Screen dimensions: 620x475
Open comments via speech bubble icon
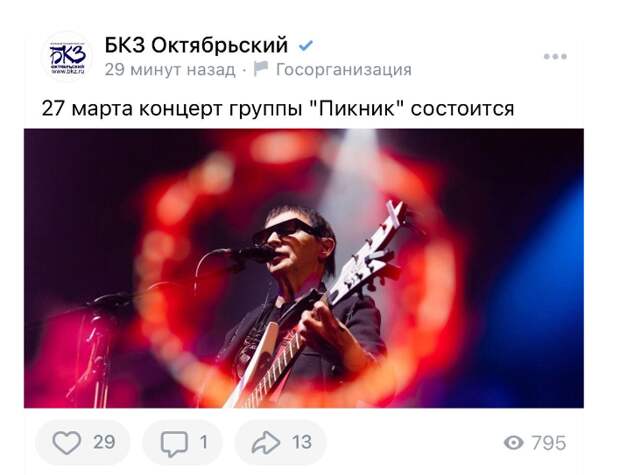(174, 444)
